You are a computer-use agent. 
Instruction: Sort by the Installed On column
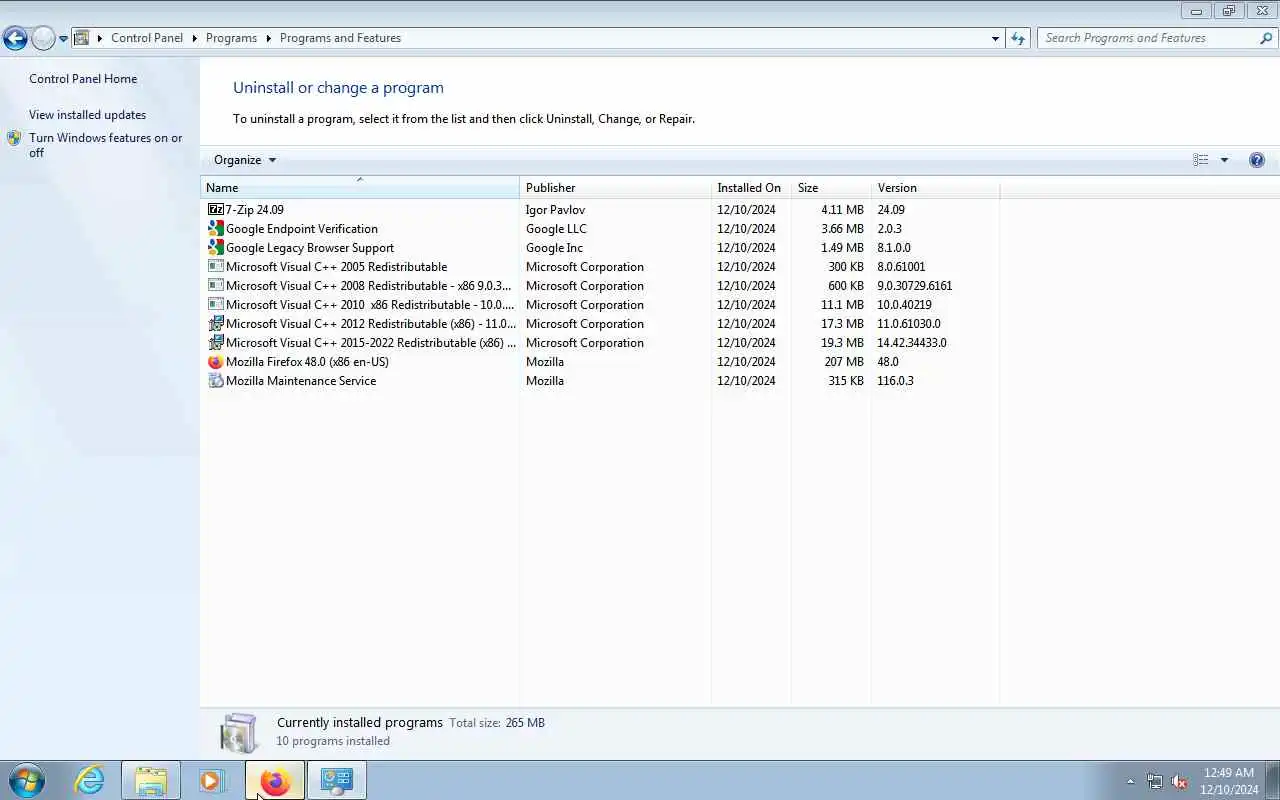tap(751, 187)
